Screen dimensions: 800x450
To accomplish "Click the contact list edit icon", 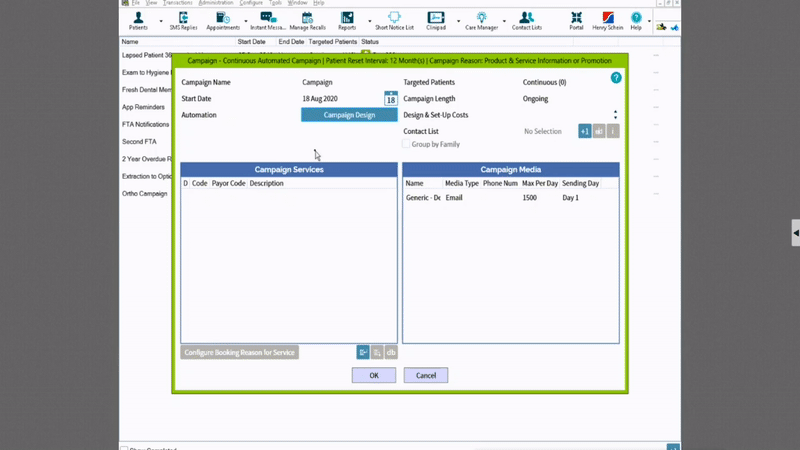I will click(x=599, y=131).
